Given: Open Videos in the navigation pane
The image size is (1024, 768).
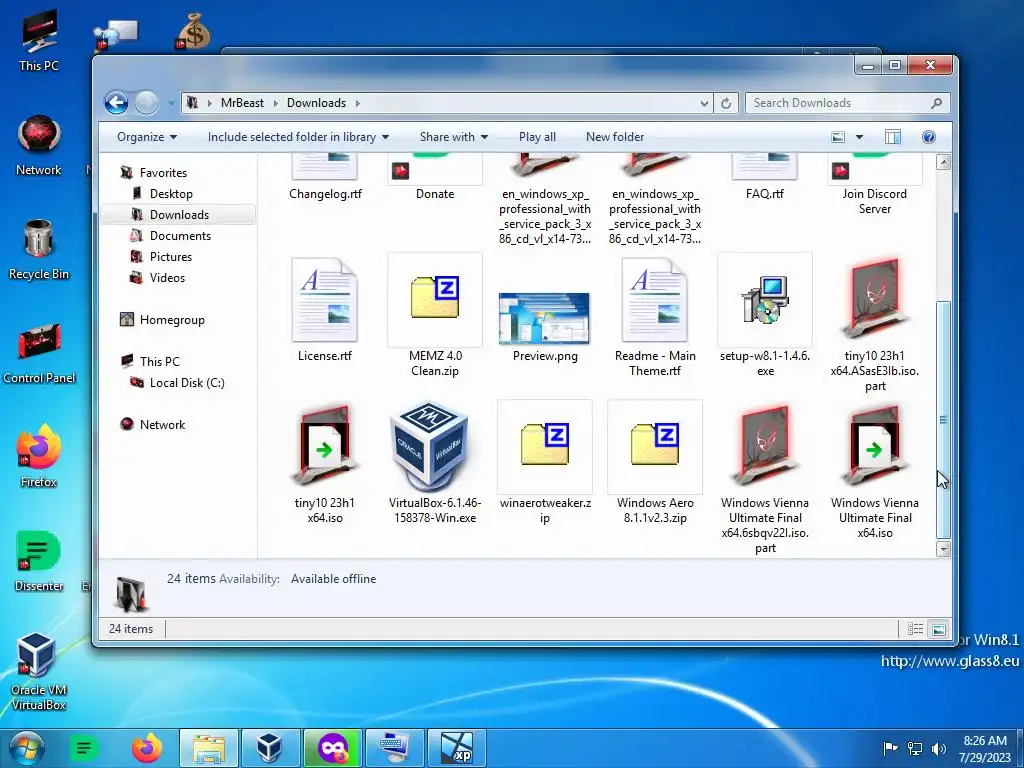Looking at the screenshot, I should (167, 278).
